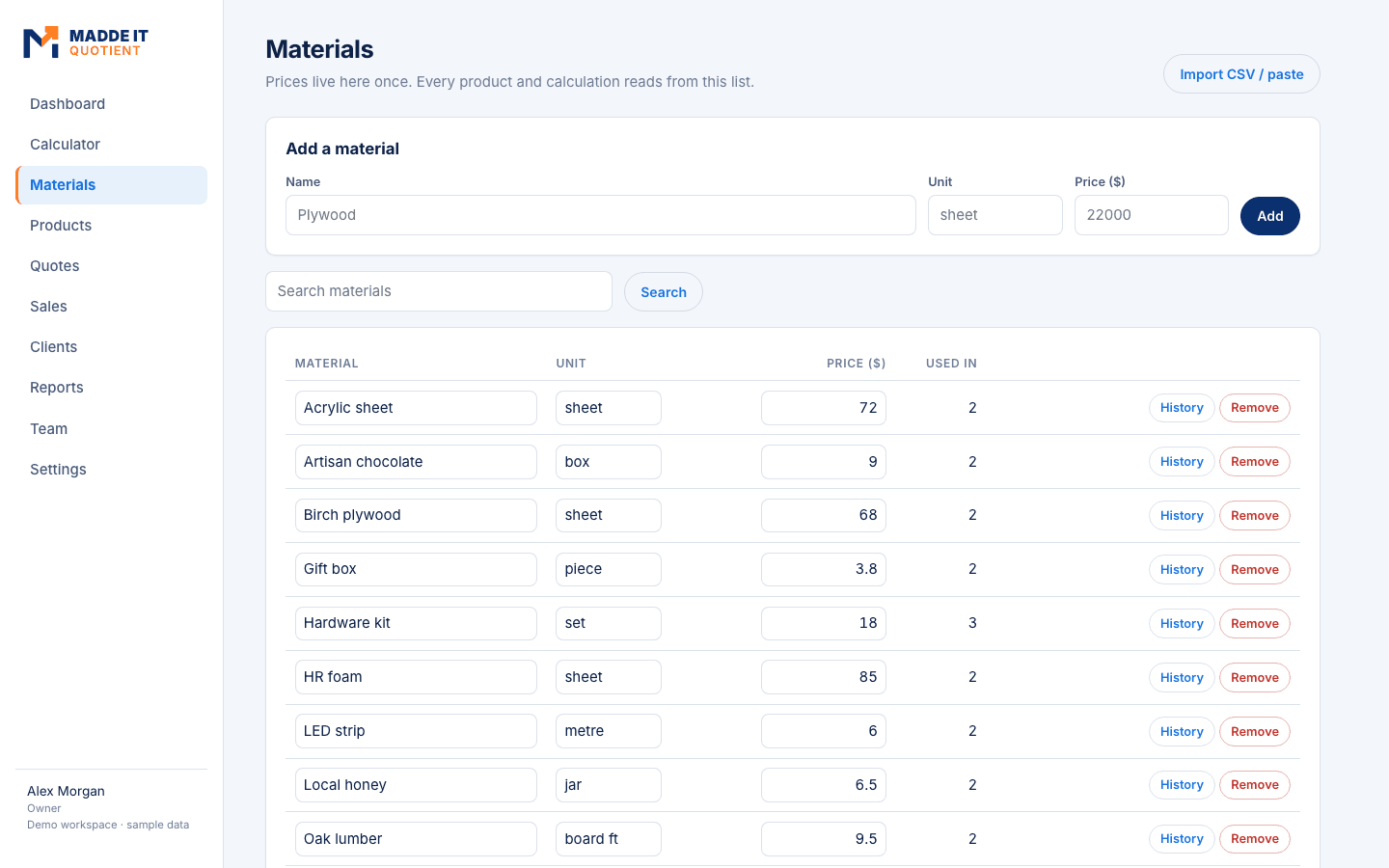Open Settings in sidebar
Screen dimensions: 1389x868
pos(111,470)
